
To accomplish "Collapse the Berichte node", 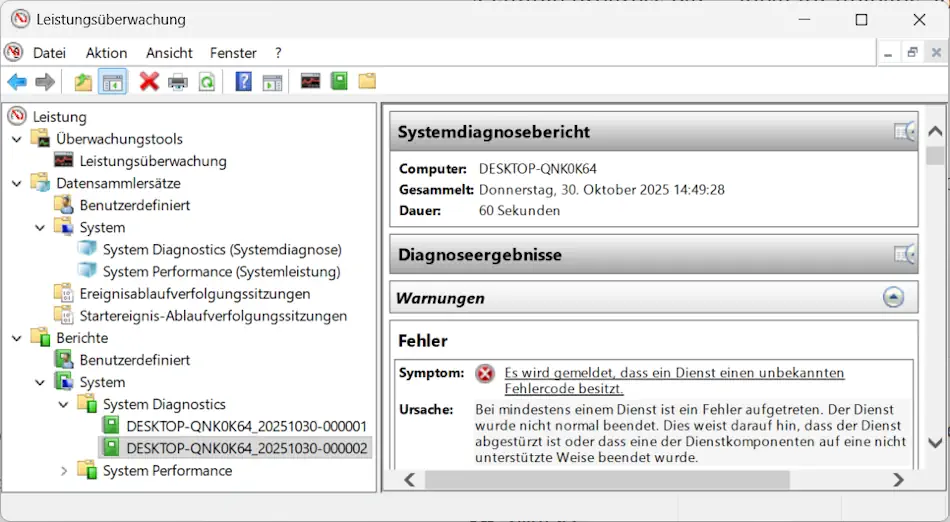I will point(17,338).
